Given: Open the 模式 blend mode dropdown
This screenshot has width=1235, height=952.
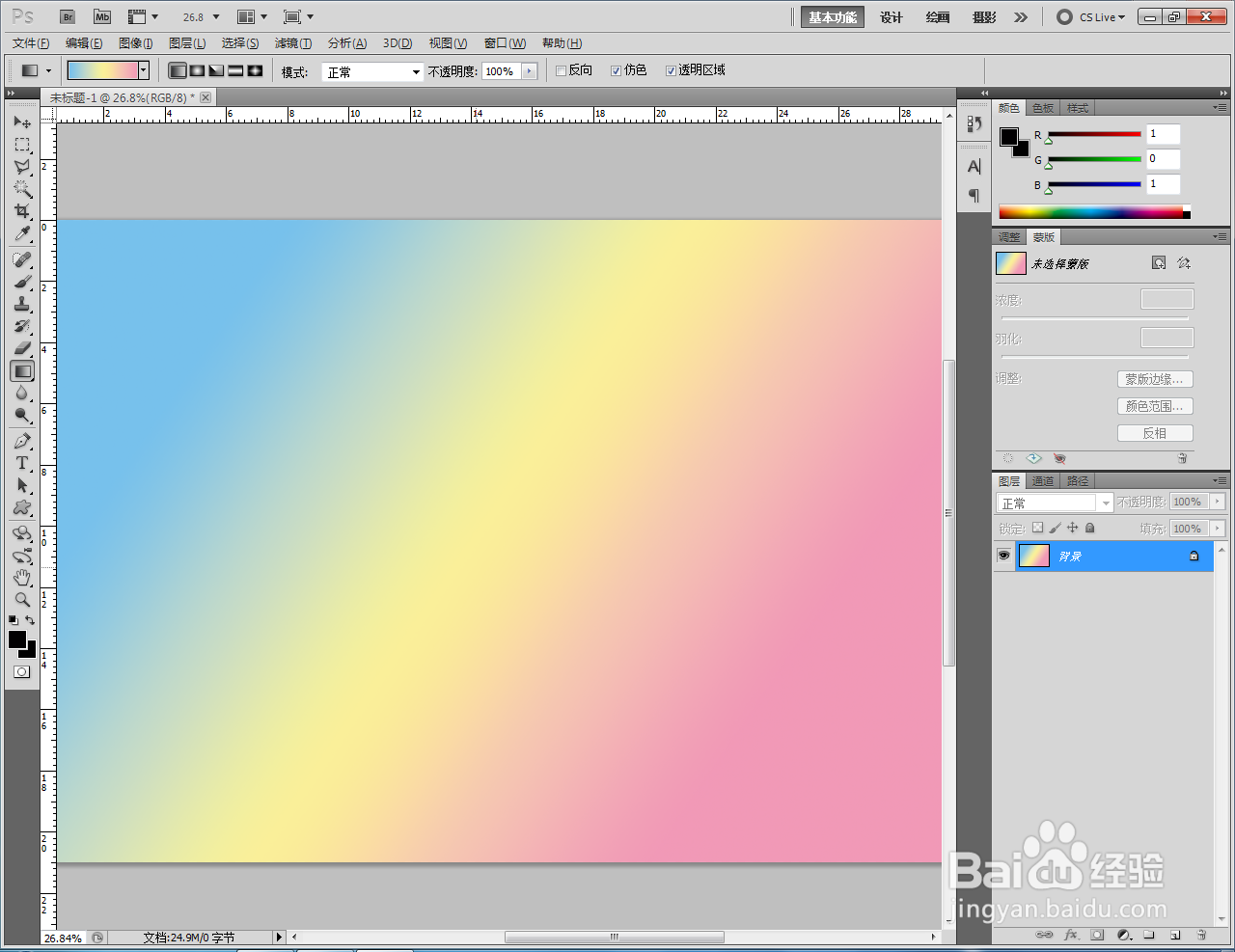Looking at the screenshot, I should (372, 72).
